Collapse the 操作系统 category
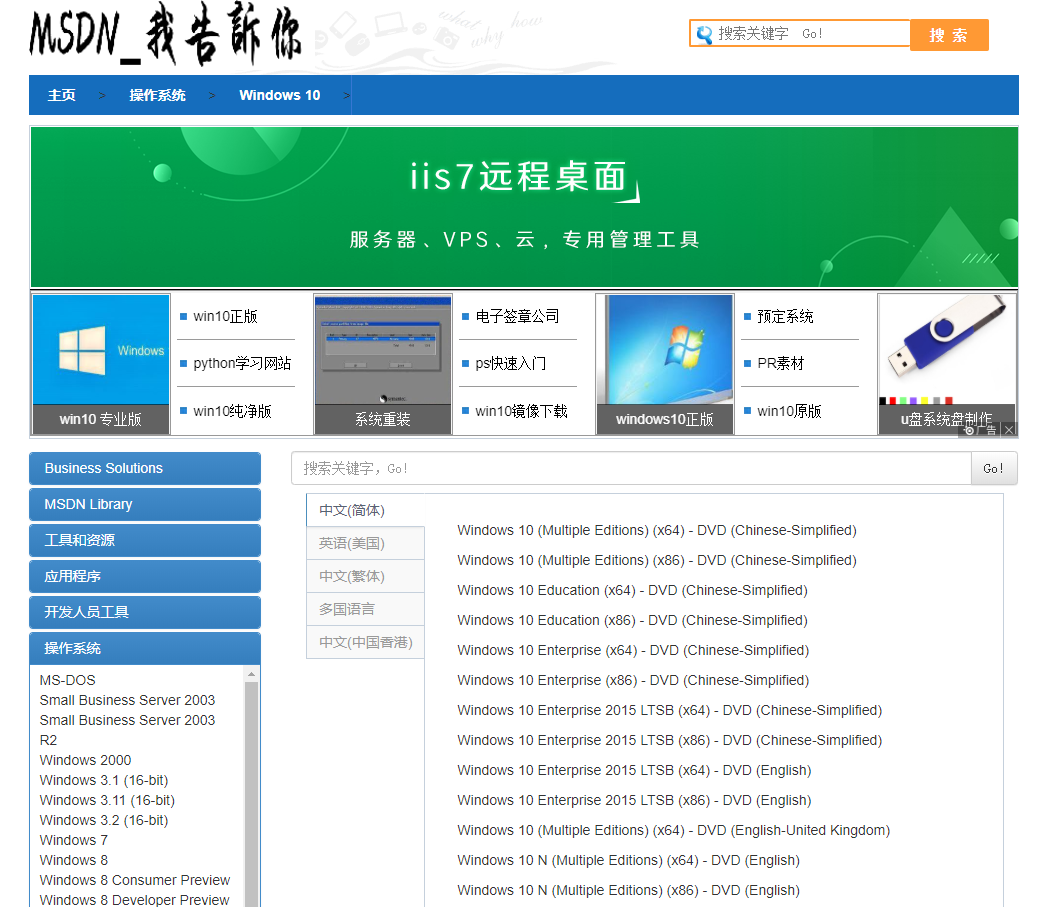 point(145,648)
